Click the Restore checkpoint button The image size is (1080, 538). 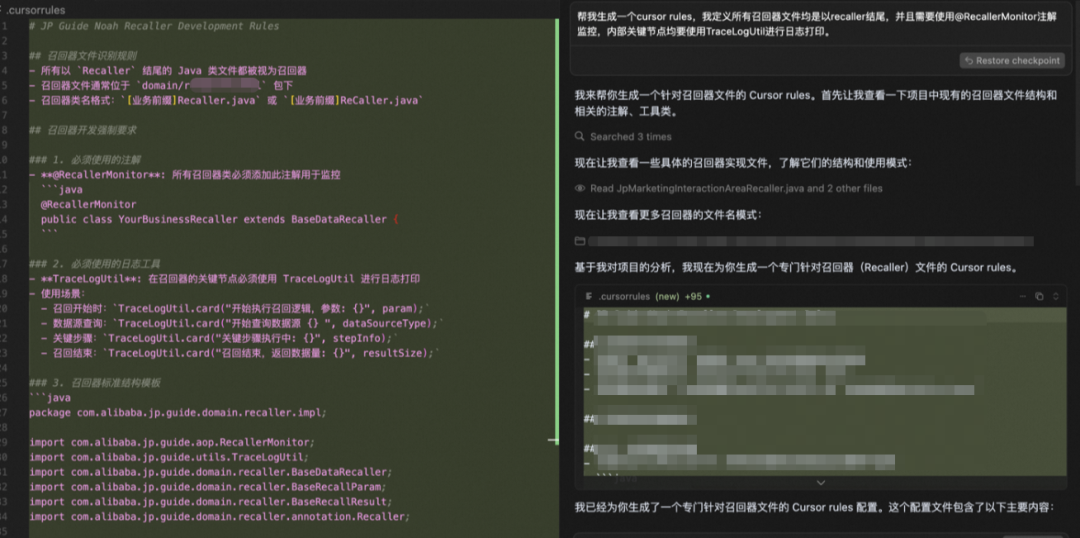(1012, 61)
